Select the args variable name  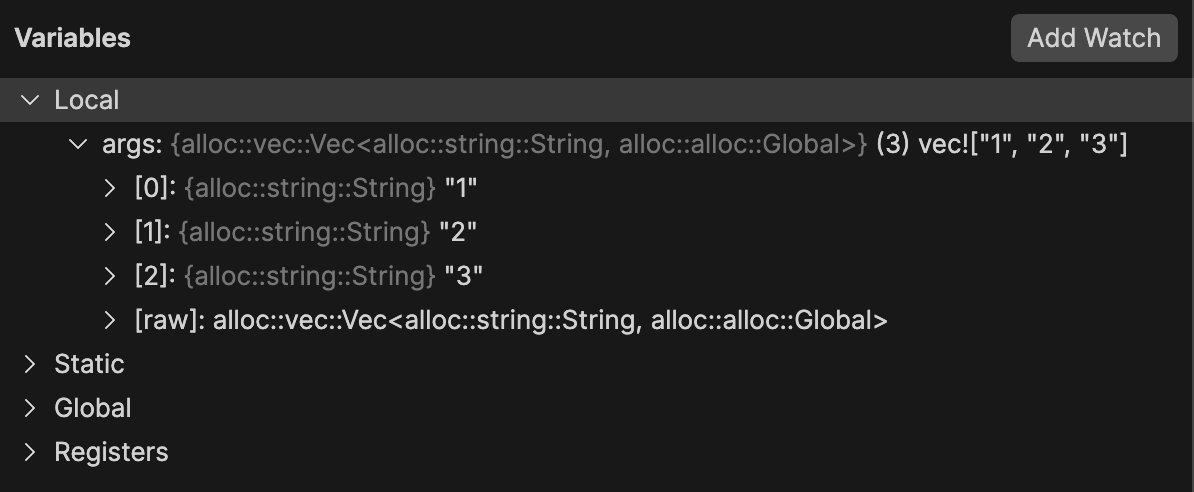click(x=130, y=144)
